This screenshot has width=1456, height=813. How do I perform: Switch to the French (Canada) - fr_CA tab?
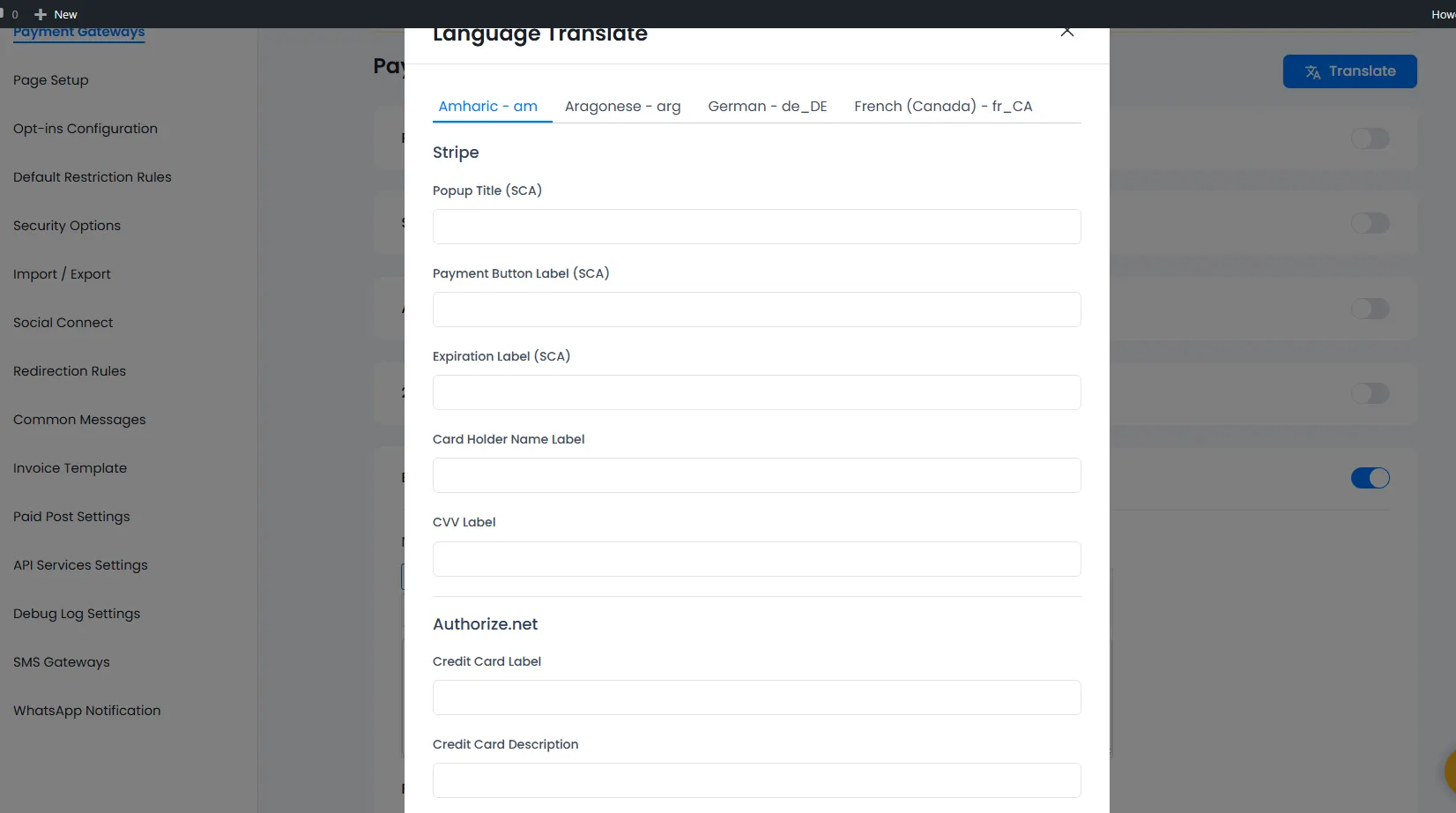pyautogui.click(x=942, y=106)
